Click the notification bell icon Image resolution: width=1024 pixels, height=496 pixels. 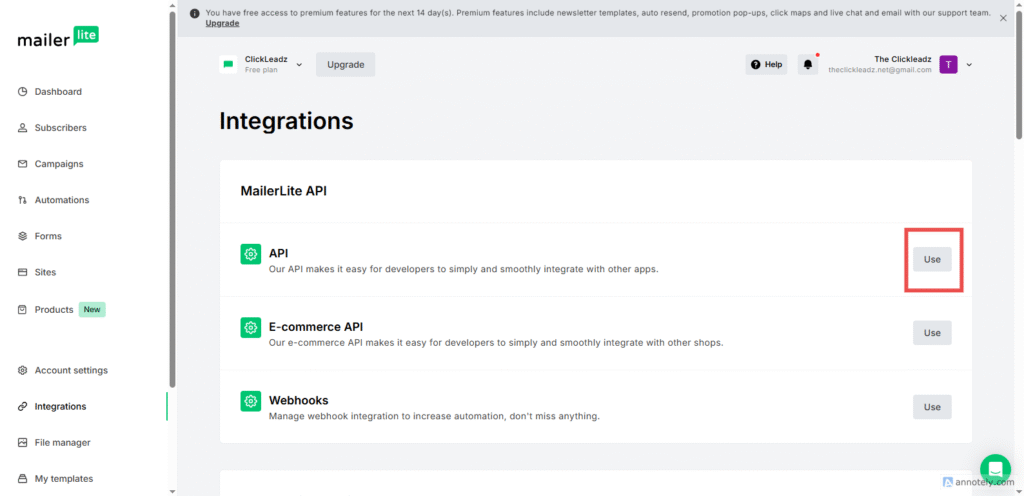807,65
